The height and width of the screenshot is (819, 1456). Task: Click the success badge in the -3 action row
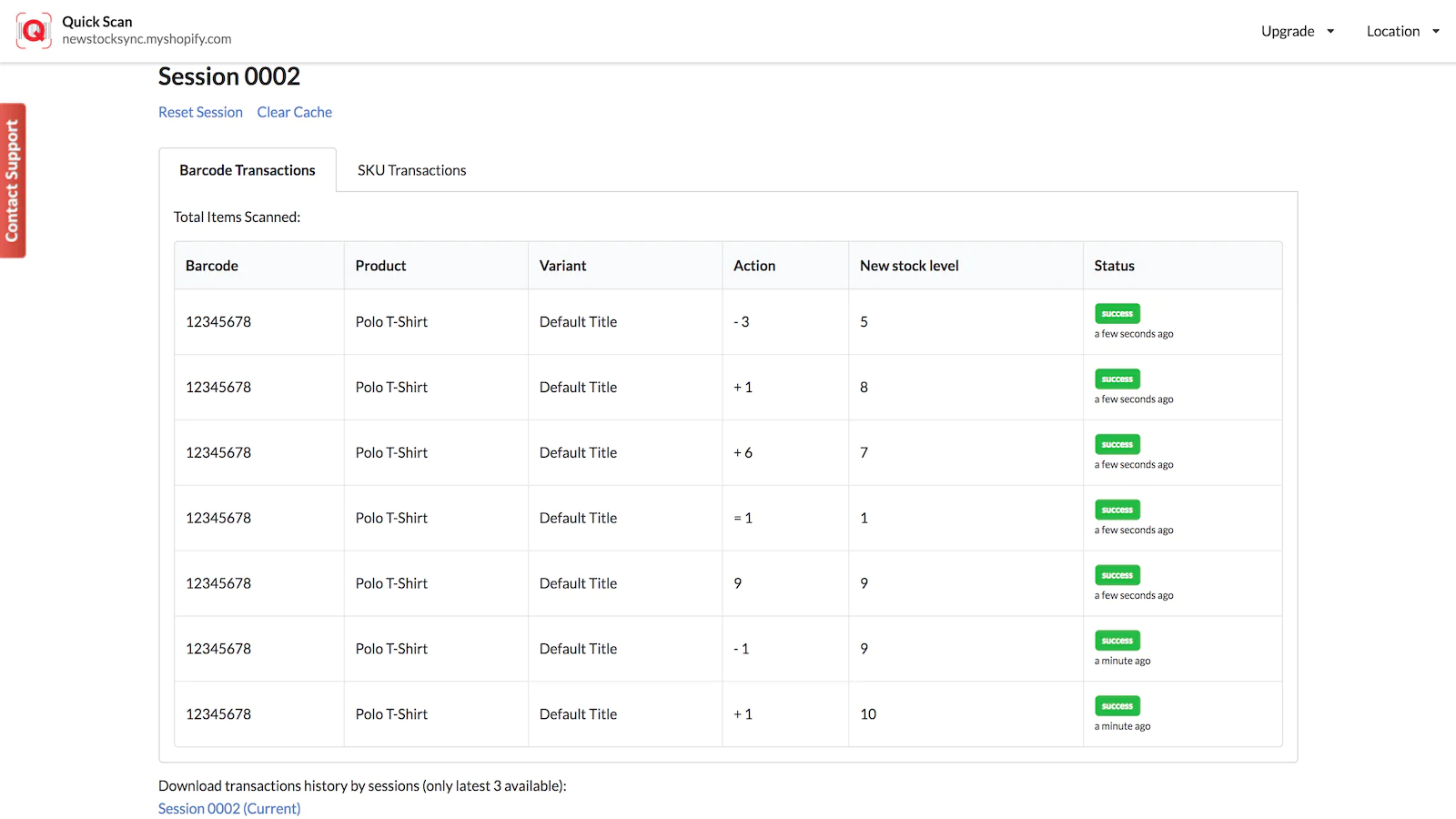(x=1117, y=314)
